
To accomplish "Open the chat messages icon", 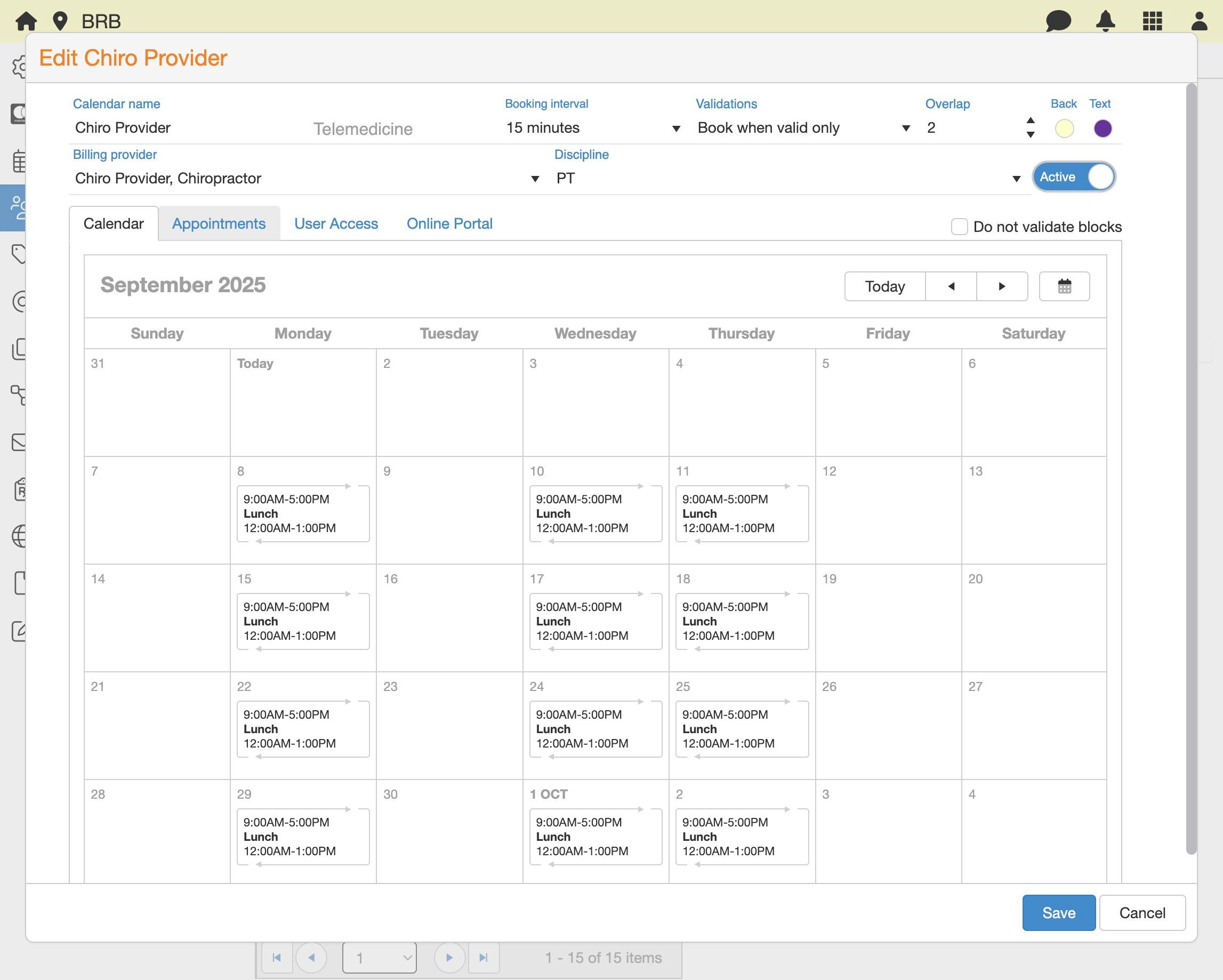I will tap(1058, 21).
